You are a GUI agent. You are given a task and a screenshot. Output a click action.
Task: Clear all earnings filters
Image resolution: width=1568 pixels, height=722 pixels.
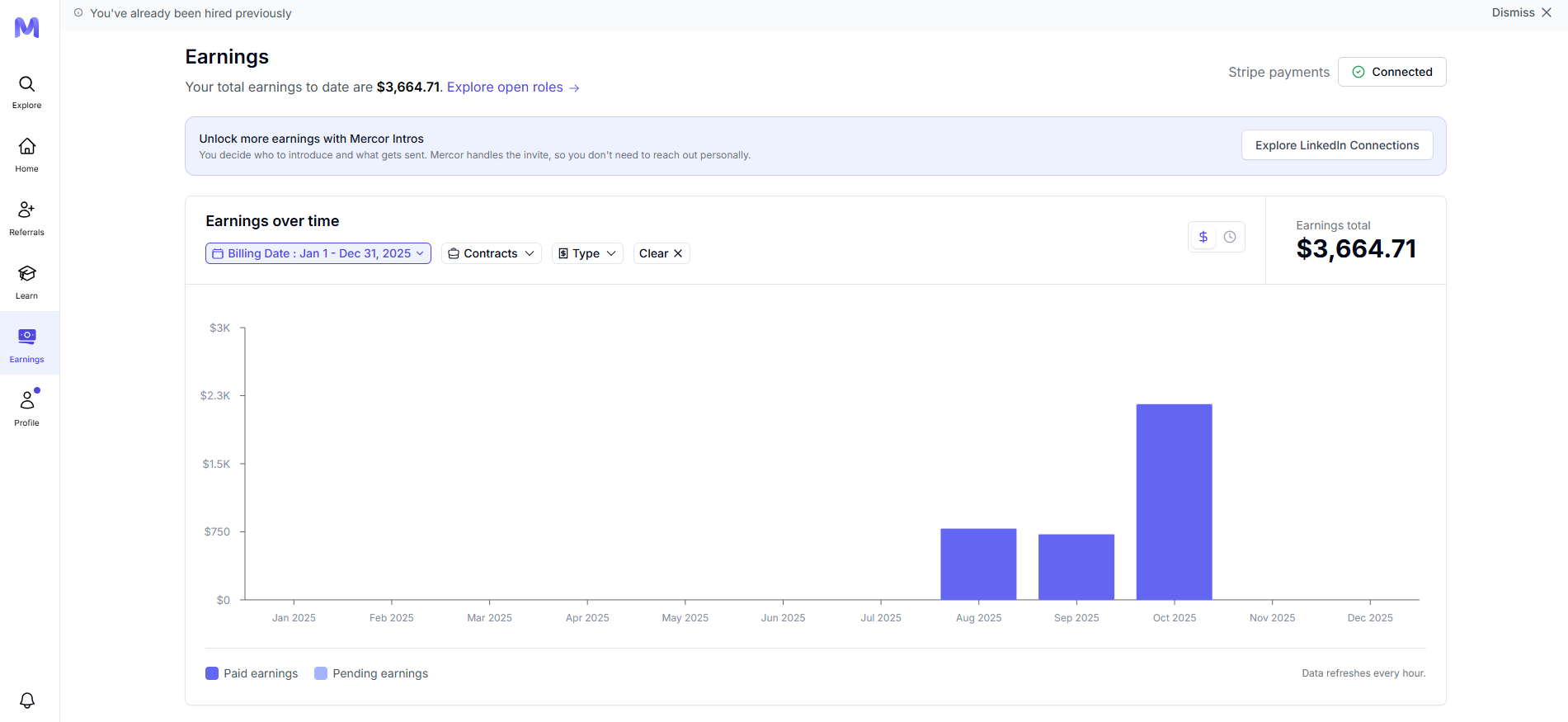[x=662, y=253]
